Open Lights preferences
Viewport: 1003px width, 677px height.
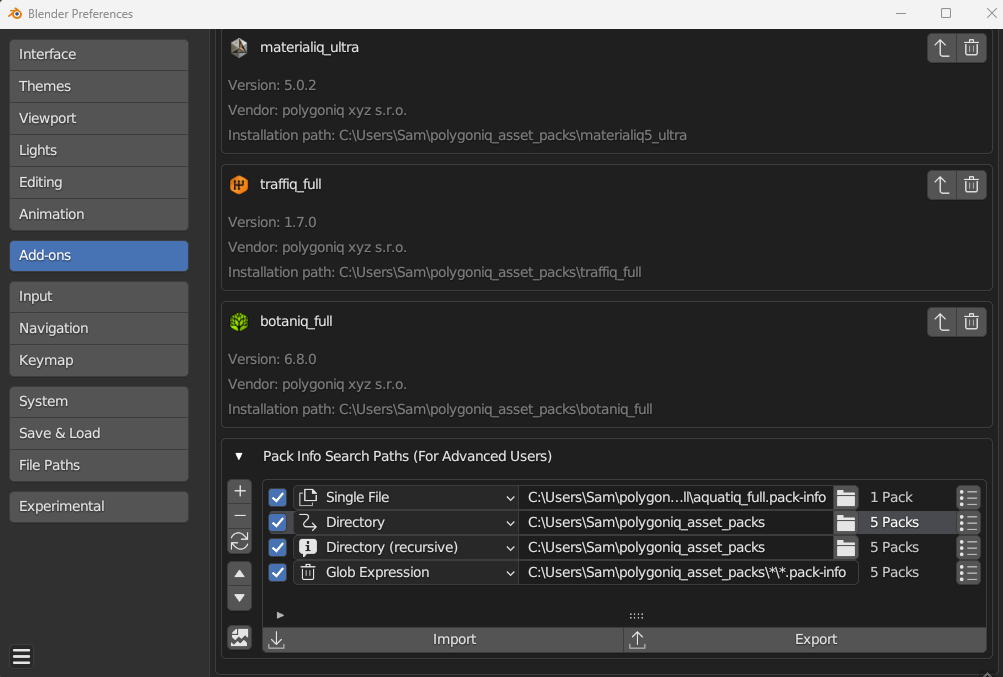coord(99,150)
